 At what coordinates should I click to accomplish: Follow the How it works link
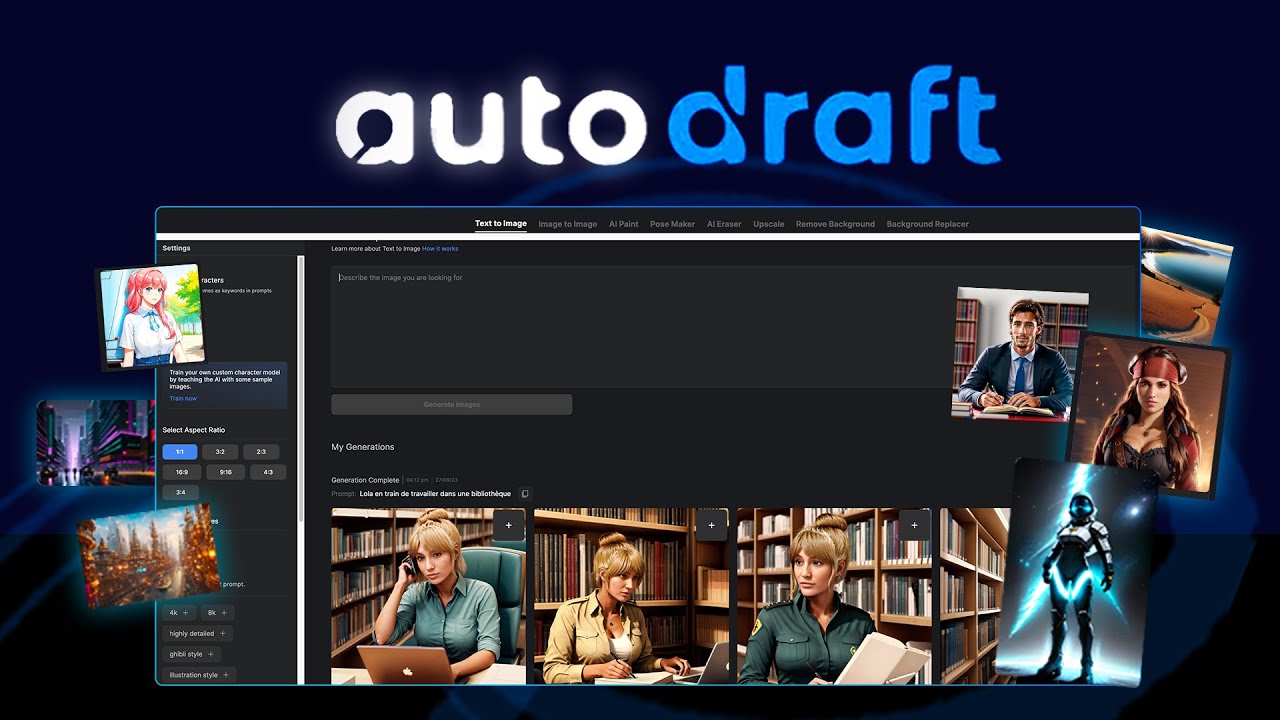(440, 248)
